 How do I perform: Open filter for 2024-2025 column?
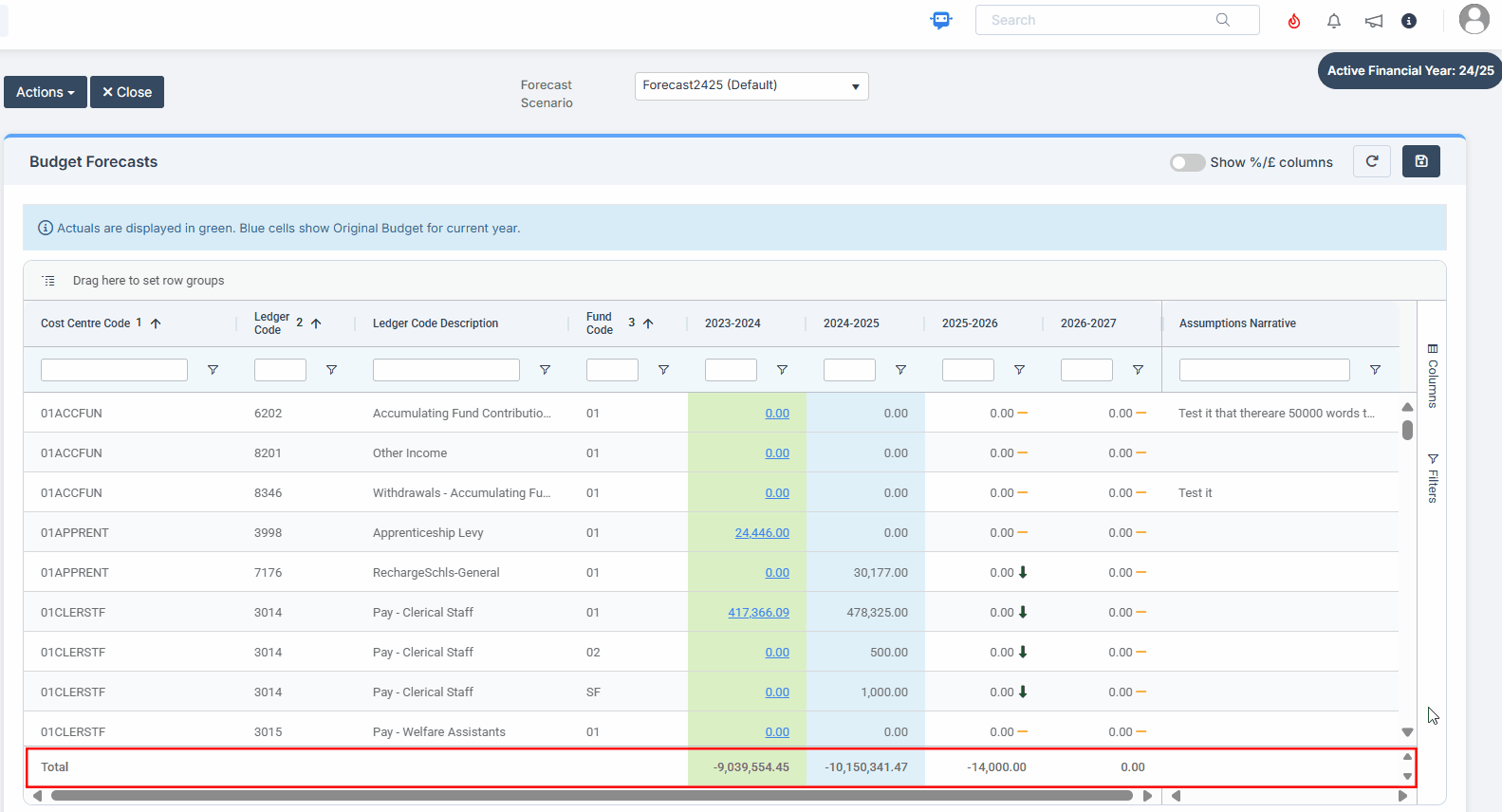(900, 370)
